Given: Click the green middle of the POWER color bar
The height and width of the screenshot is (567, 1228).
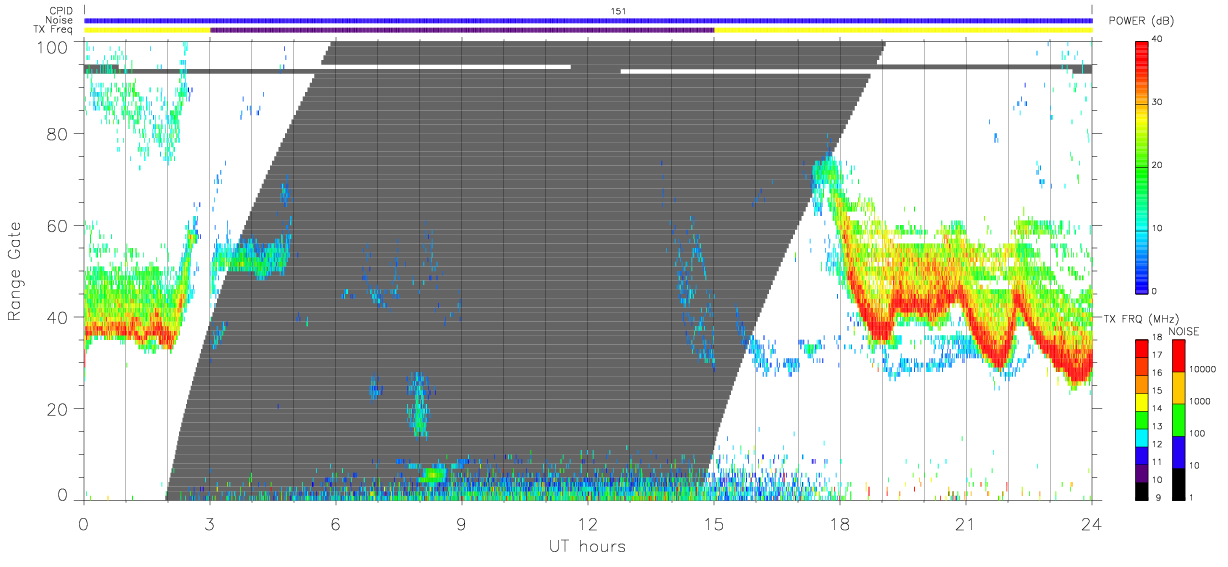Looking at the screenshot, I should [x=1141, y=165].
